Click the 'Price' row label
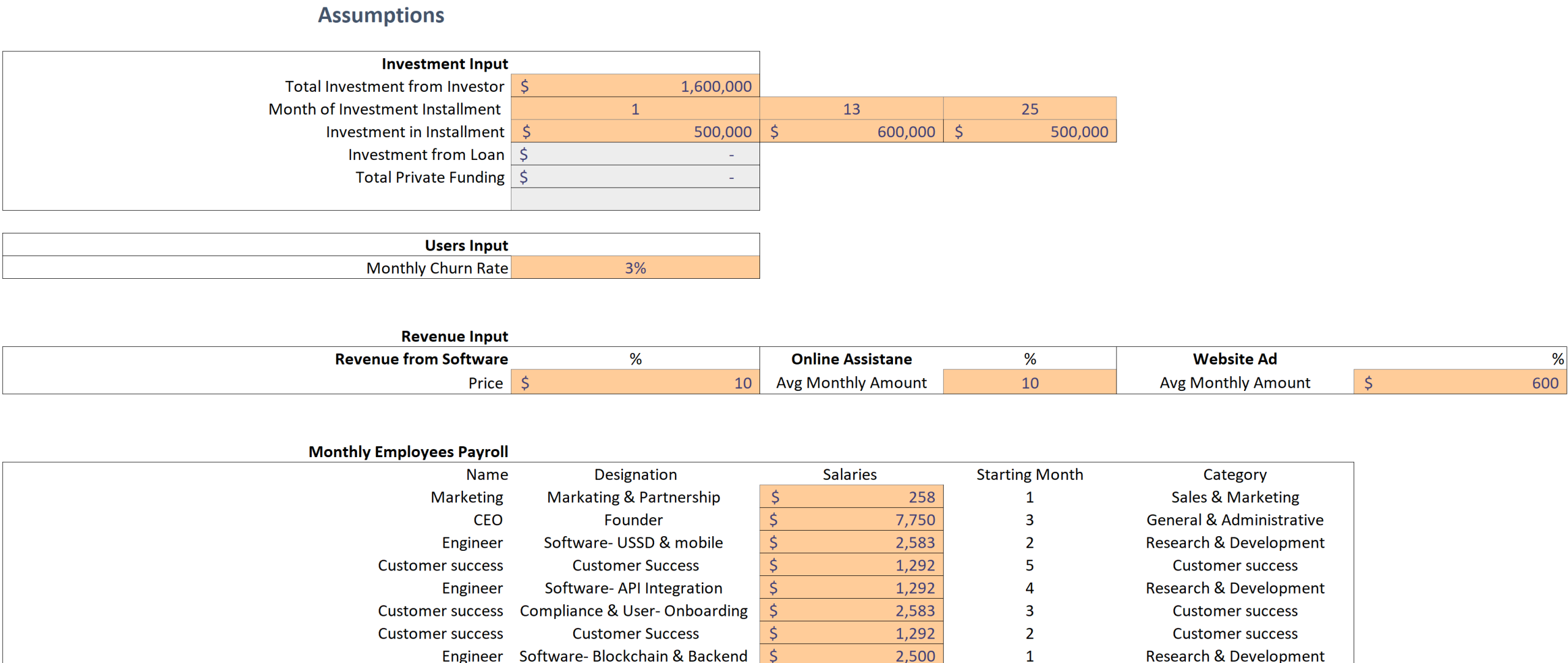Viewport: 1568px width, 663px height. (x=485, y=383)
